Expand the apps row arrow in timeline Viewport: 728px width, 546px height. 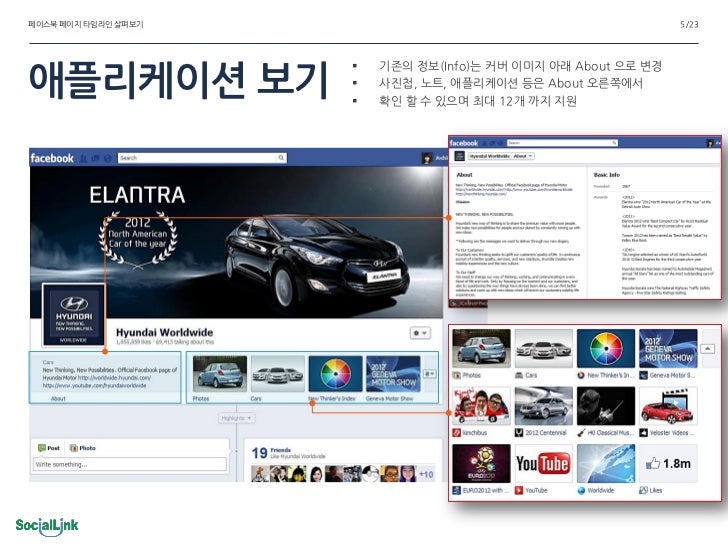click(429, 374)
